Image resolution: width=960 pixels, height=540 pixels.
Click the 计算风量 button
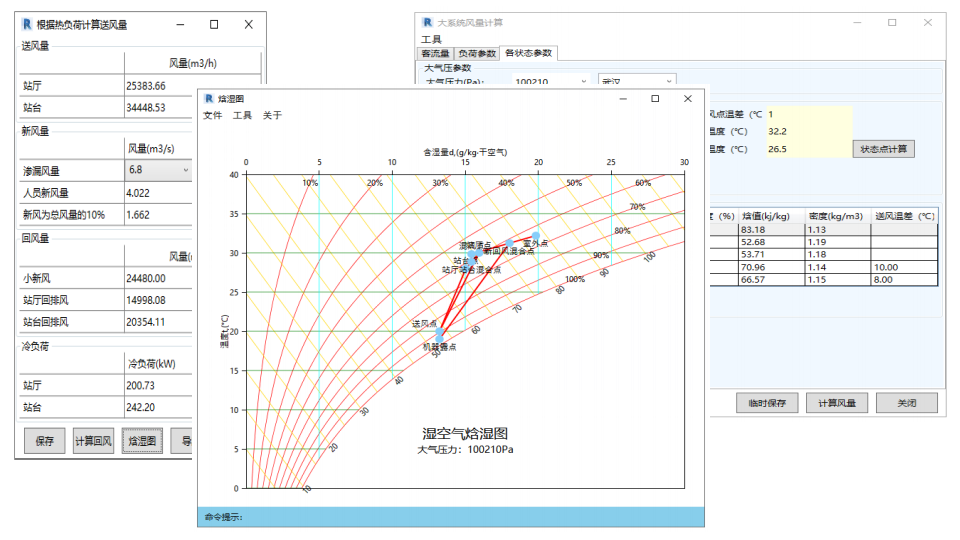click(x=837, y=403)
